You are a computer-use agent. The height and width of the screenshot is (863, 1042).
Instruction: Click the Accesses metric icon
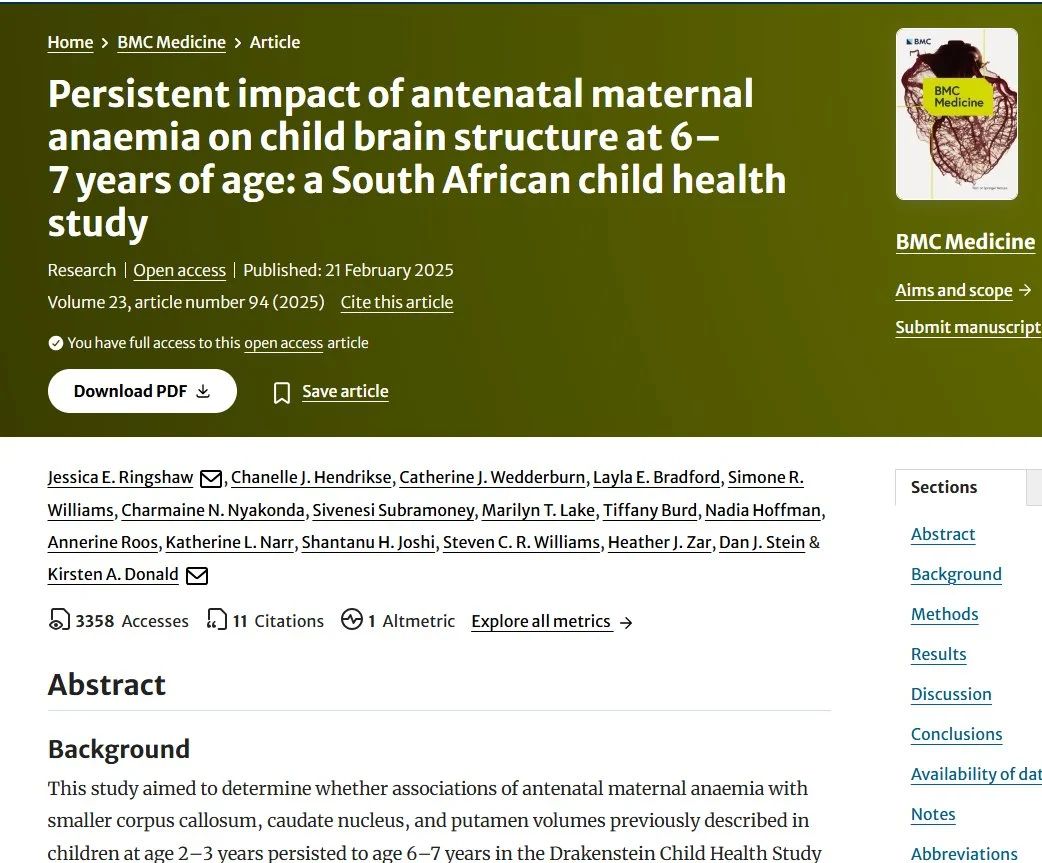click(x=59, y=619)
